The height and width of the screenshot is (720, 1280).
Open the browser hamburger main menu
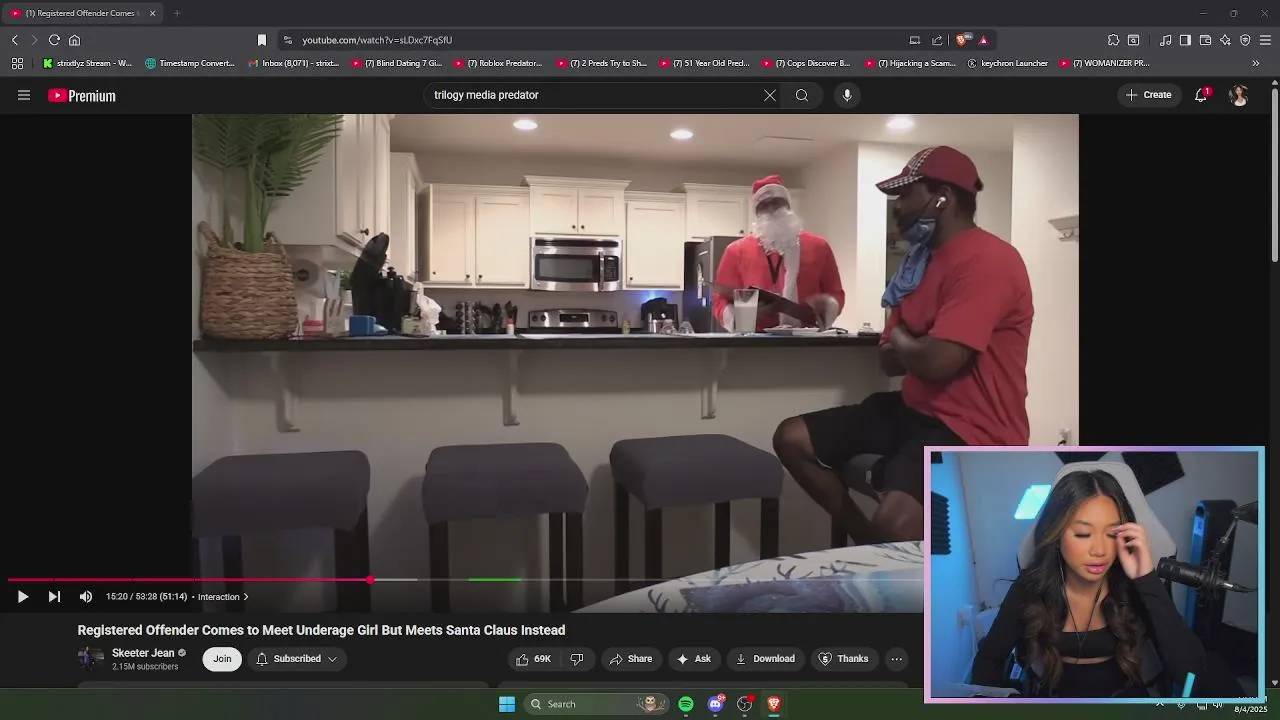tap(1265, 40)
